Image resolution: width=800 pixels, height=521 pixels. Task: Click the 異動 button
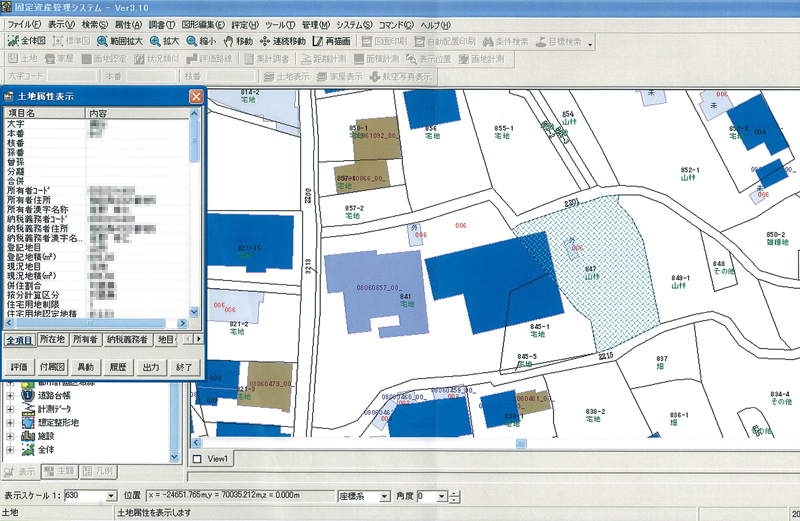coord(85,367)
